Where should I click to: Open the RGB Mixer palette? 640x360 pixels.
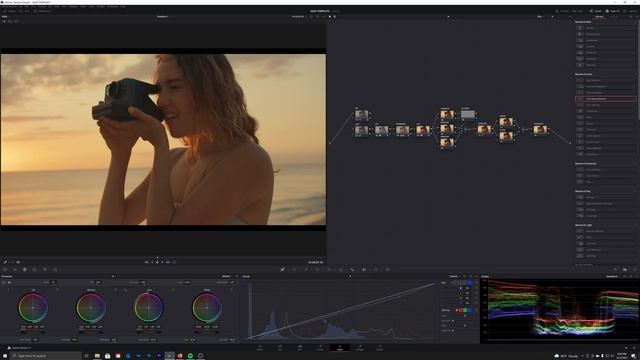click(45, 269)
